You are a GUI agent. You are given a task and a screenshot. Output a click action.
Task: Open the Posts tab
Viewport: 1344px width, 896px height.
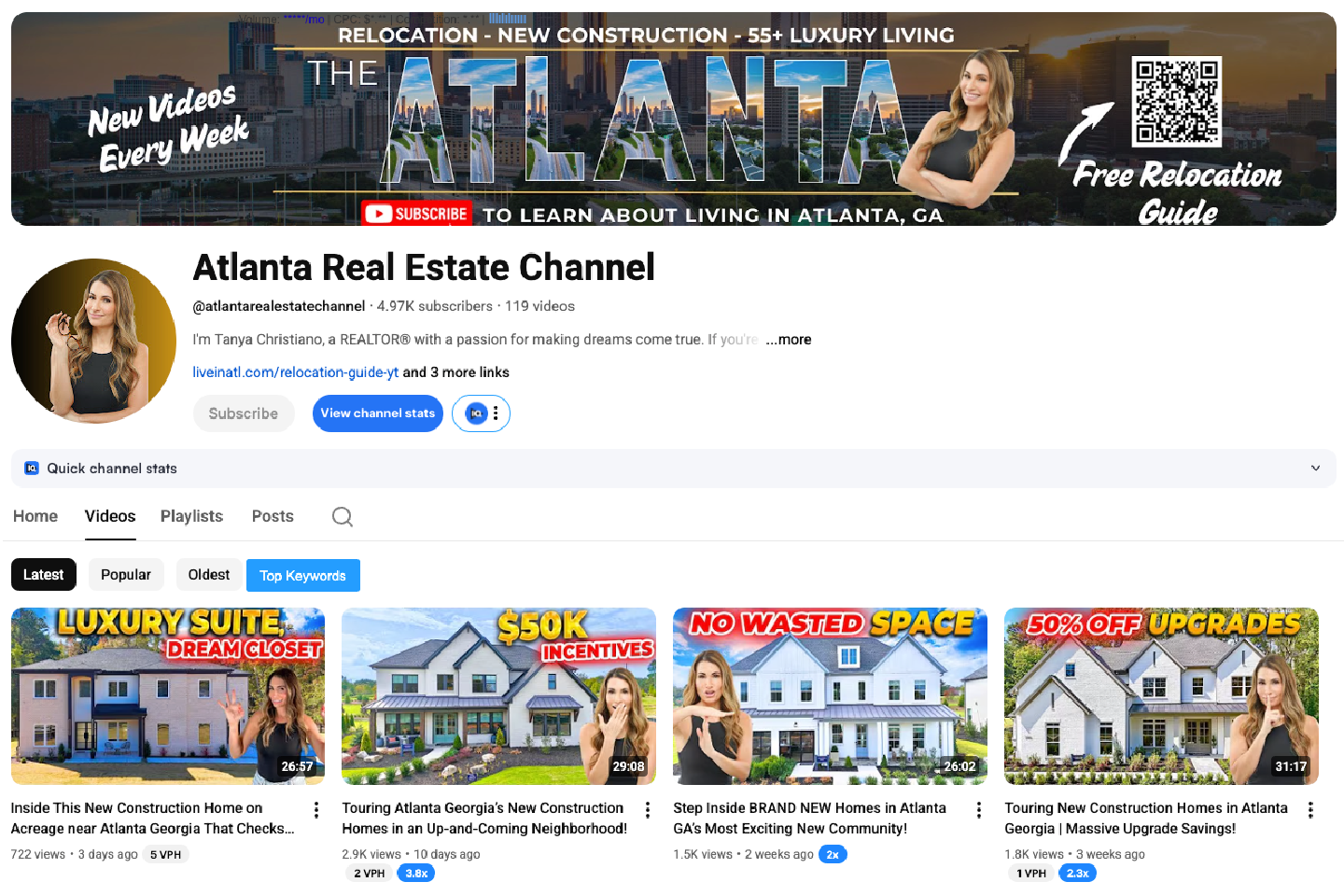click(x=273, y=516)
